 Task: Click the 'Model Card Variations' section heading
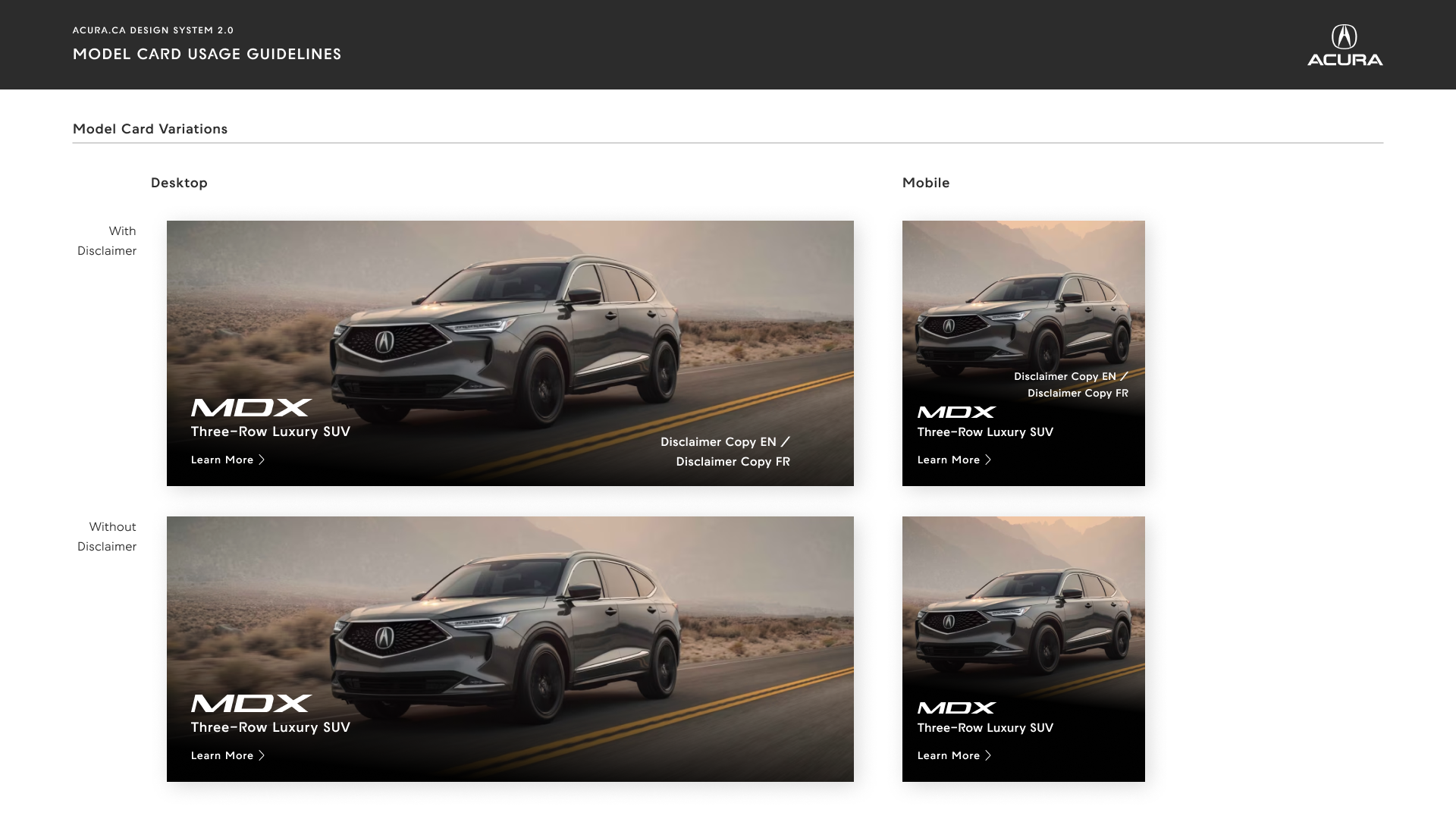tap(150, 129)
